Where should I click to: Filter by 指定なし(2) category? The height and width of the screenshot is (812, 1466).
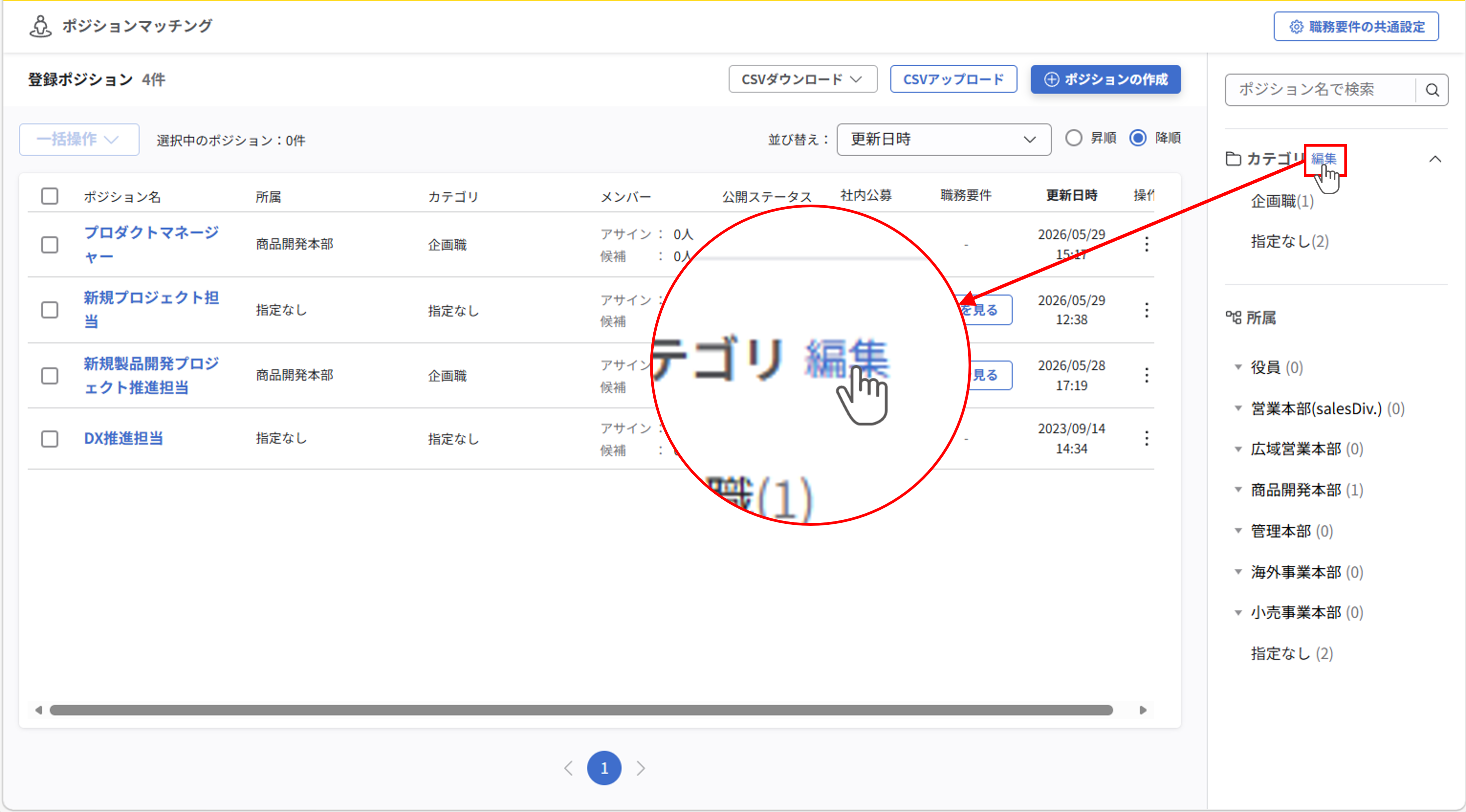[1289, 241]
